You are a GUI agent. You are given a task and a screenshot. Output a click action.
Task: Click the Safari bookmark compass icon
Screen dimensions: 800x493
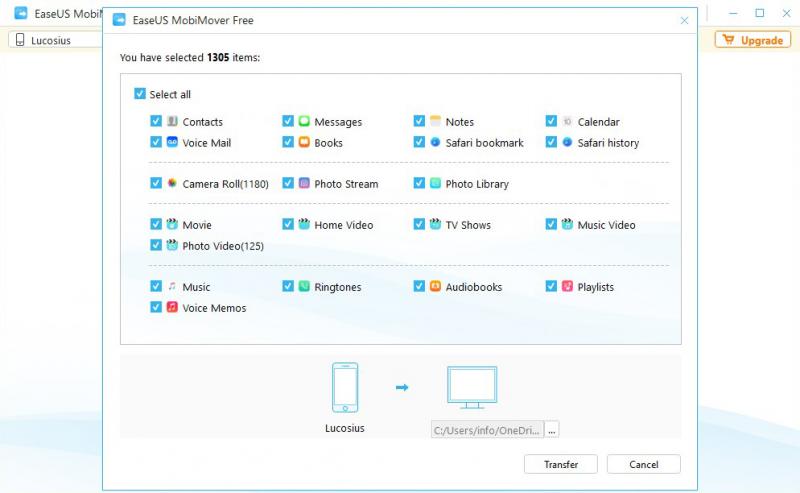[x=435, y=142]
